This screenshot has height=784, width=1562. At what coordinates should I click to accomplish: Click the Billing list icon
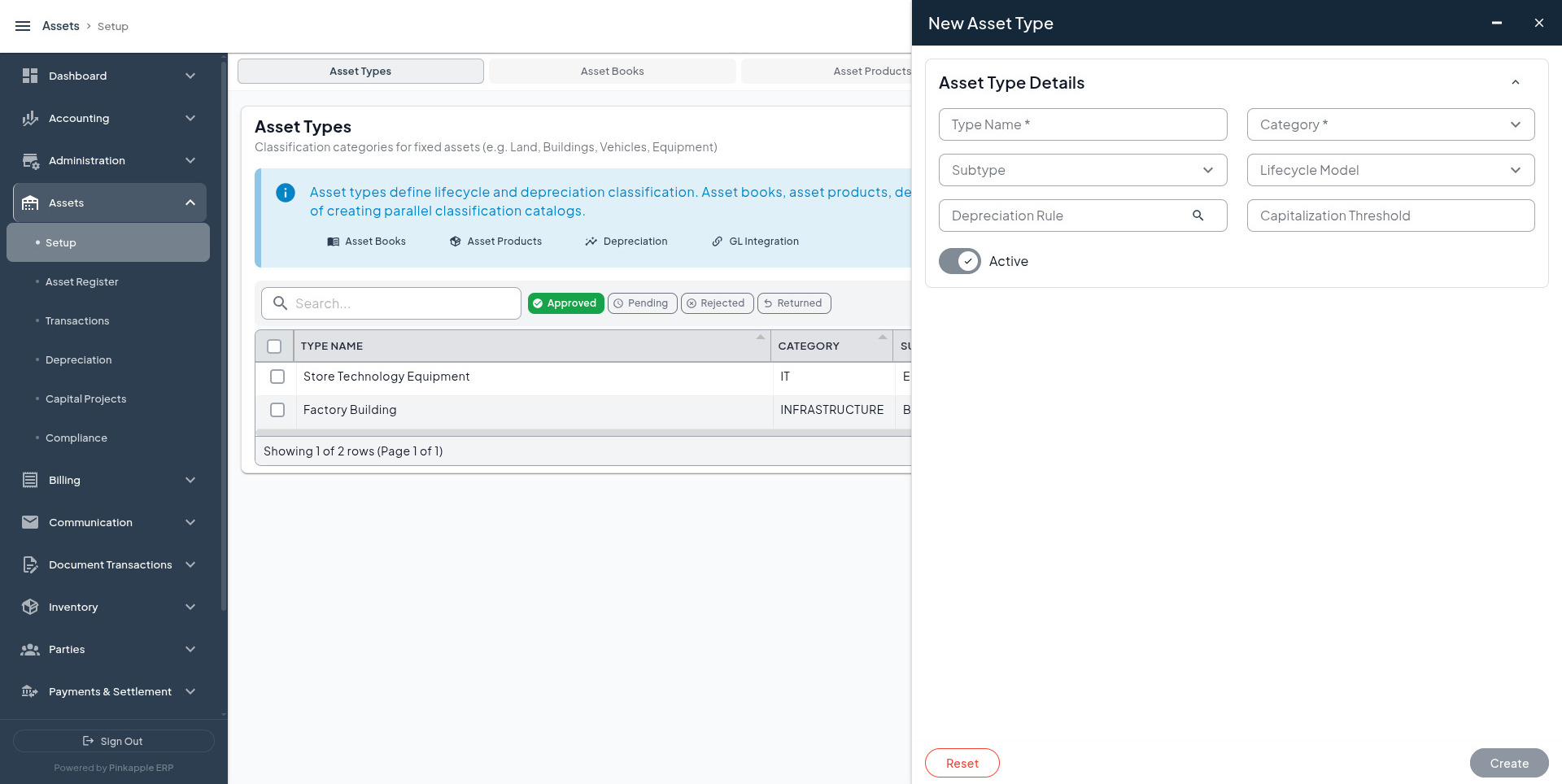coord(30,480)
